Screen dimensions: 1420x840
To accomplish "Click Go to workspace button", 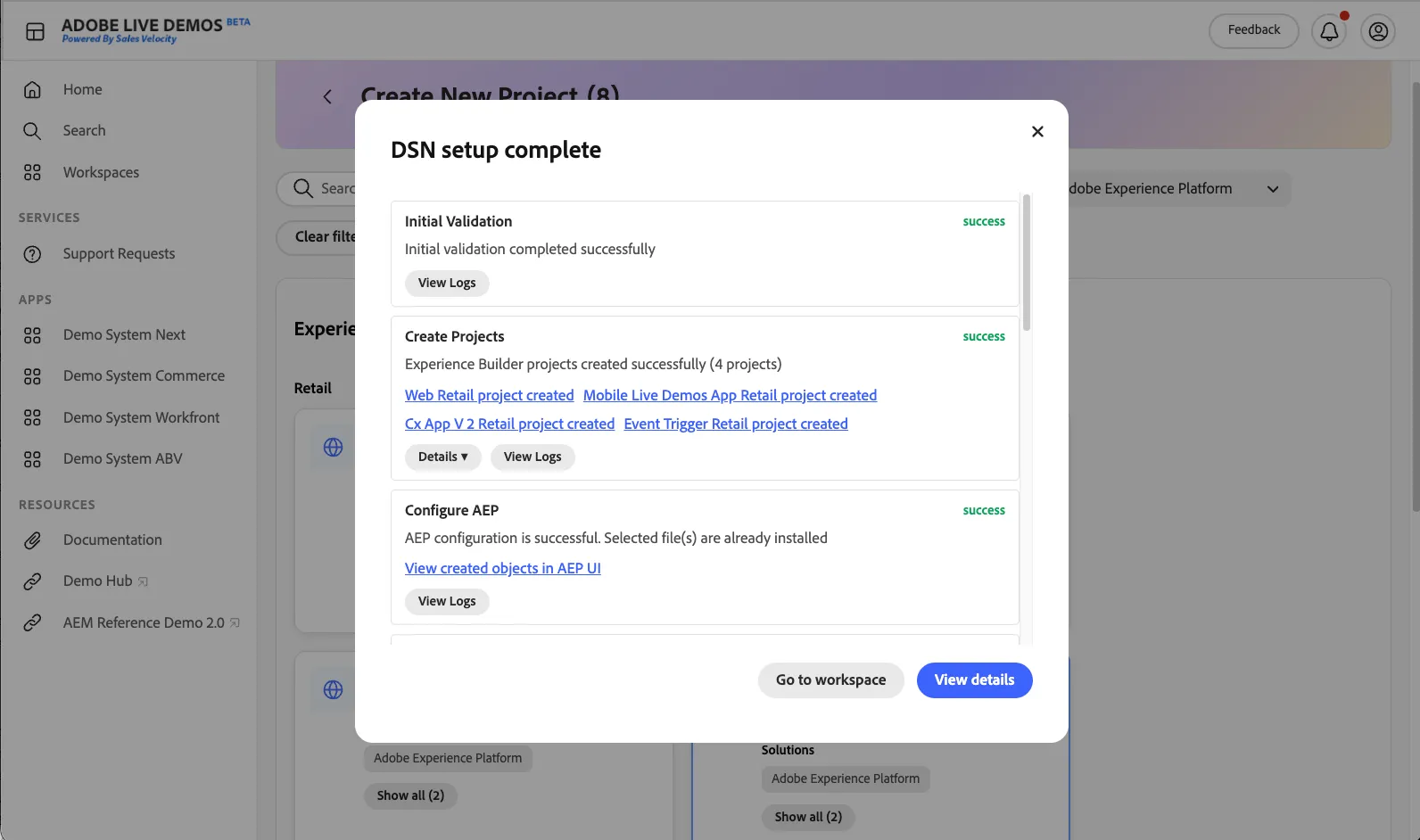I will tap(830, 680).
